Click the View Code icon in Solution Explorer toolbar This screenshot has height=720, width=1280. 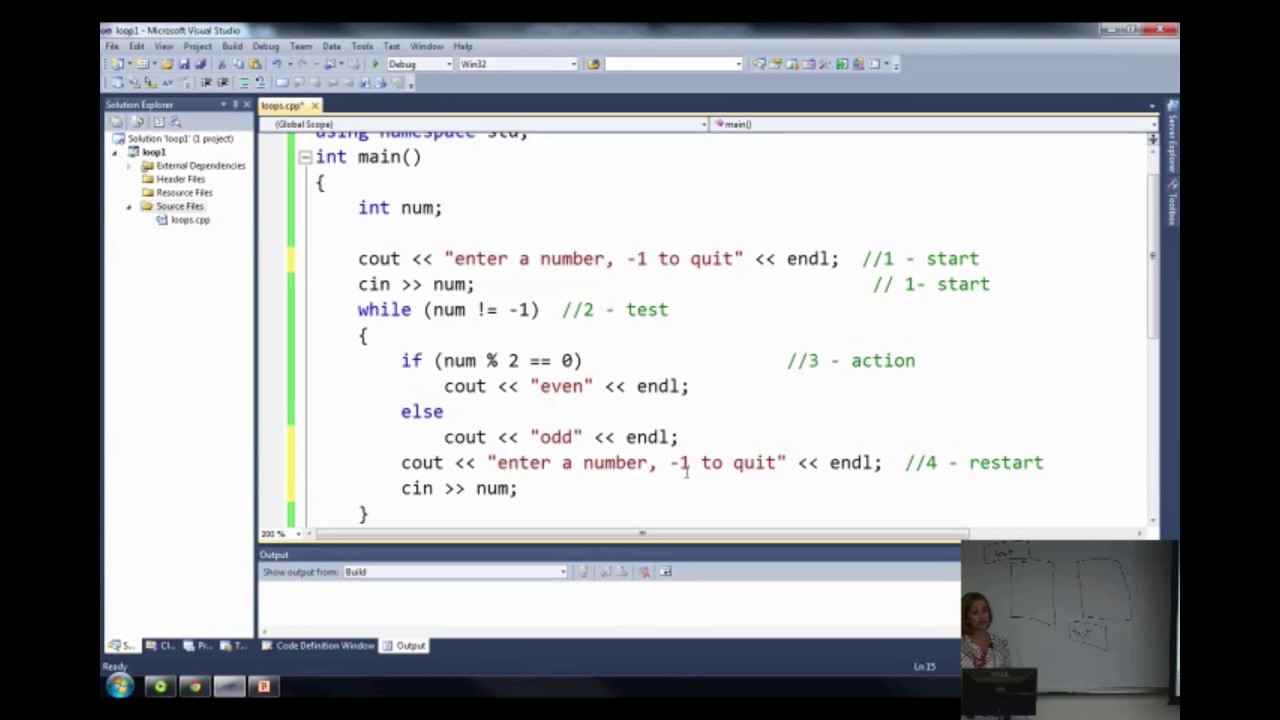(x=159, y=121)
